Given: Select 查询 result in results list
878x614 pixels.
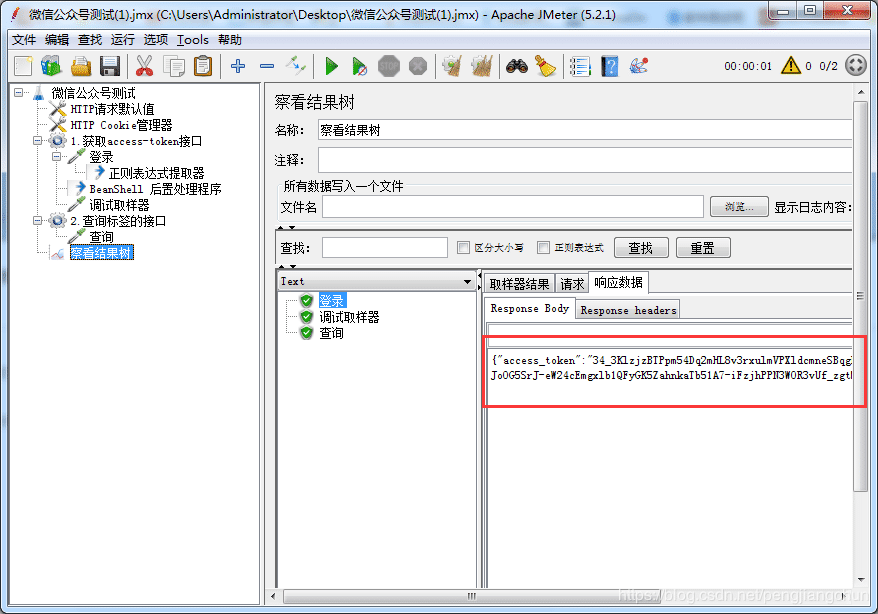Looking at the screenshot, I should coord(331,333).
